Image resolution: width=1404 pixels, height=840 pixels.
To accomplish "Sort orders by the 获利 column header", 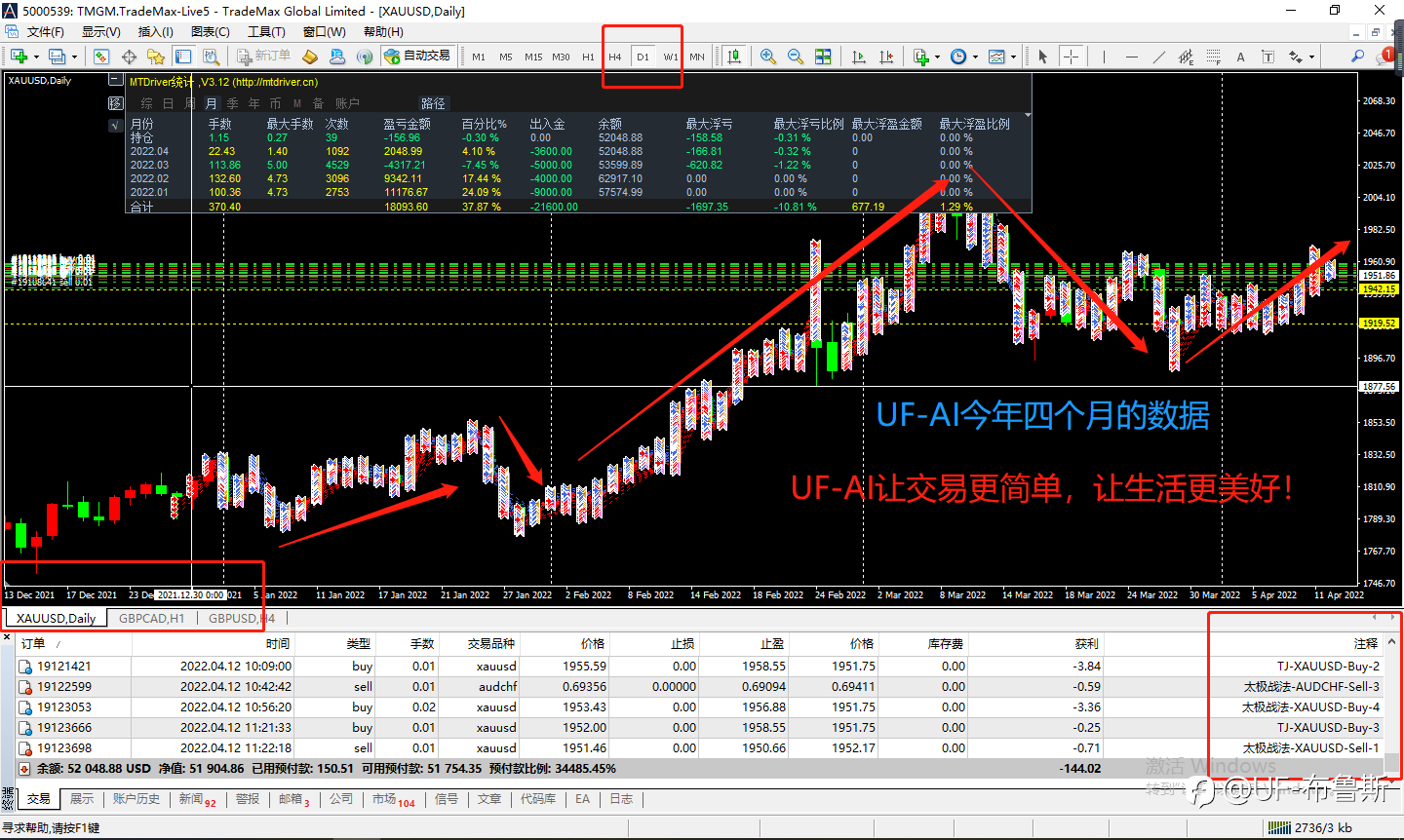I will pos(1035,644).
